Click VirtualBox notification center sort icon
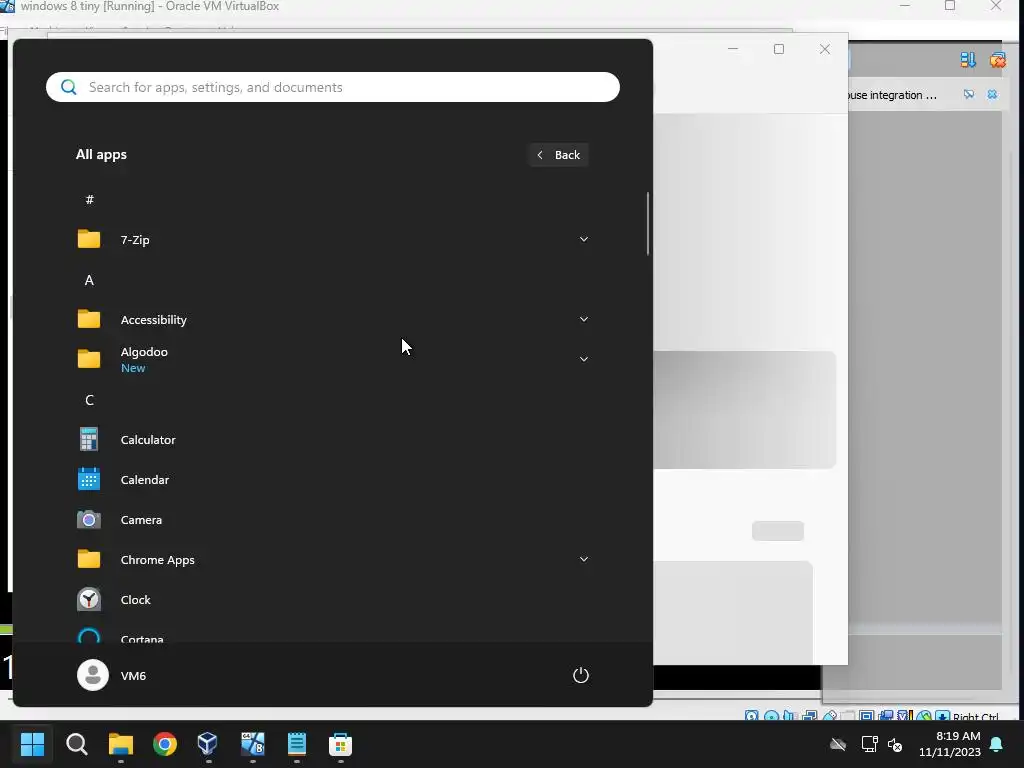Screen dimensions: 1024x768 [968, 60]
